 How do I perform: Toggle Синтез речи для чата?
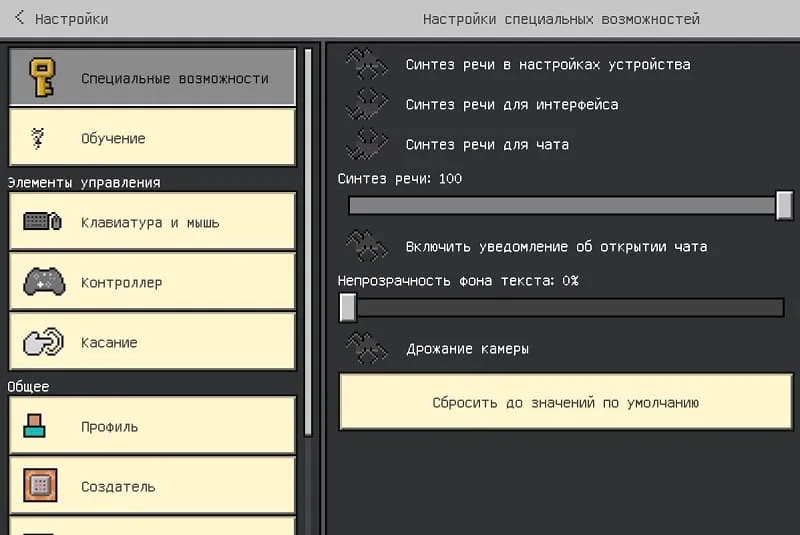[x=367, y=144]
